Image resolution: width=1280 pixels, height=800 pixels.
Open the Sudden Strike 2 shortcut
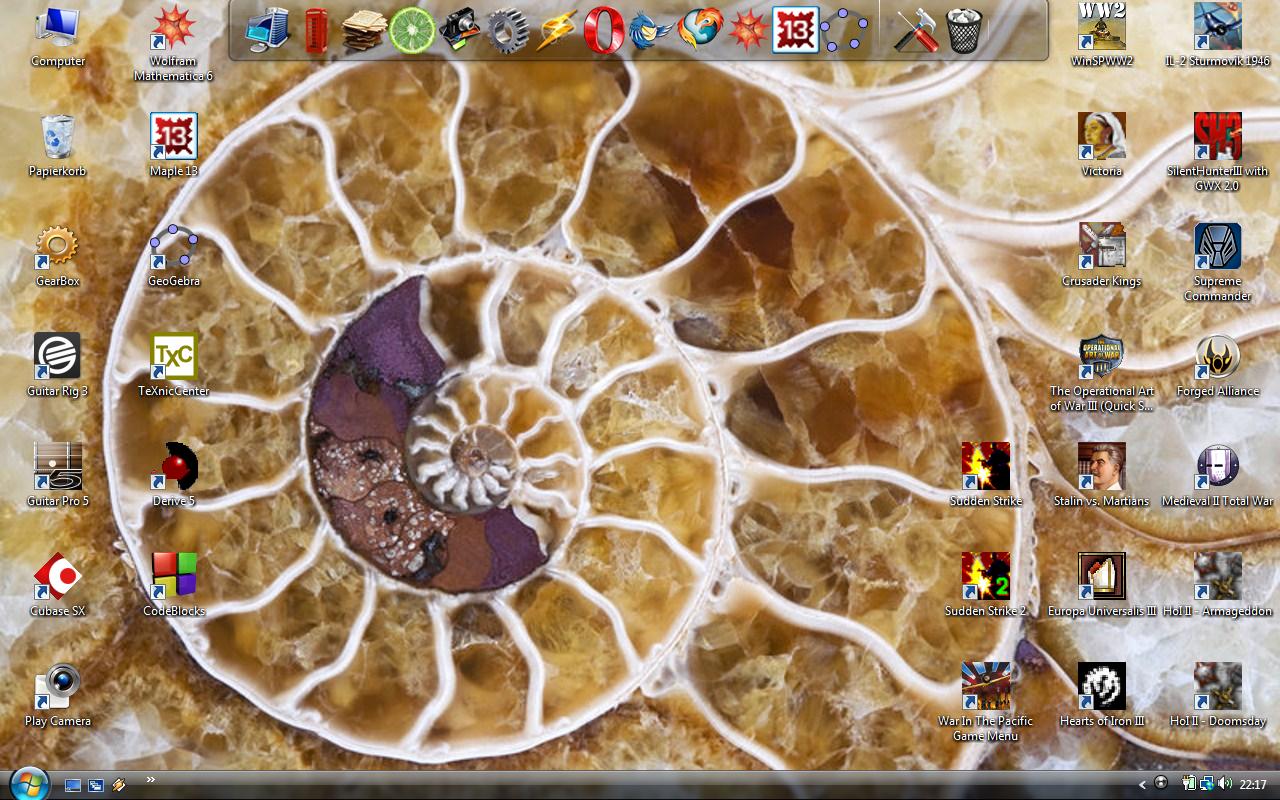click(x=986, y=586)
